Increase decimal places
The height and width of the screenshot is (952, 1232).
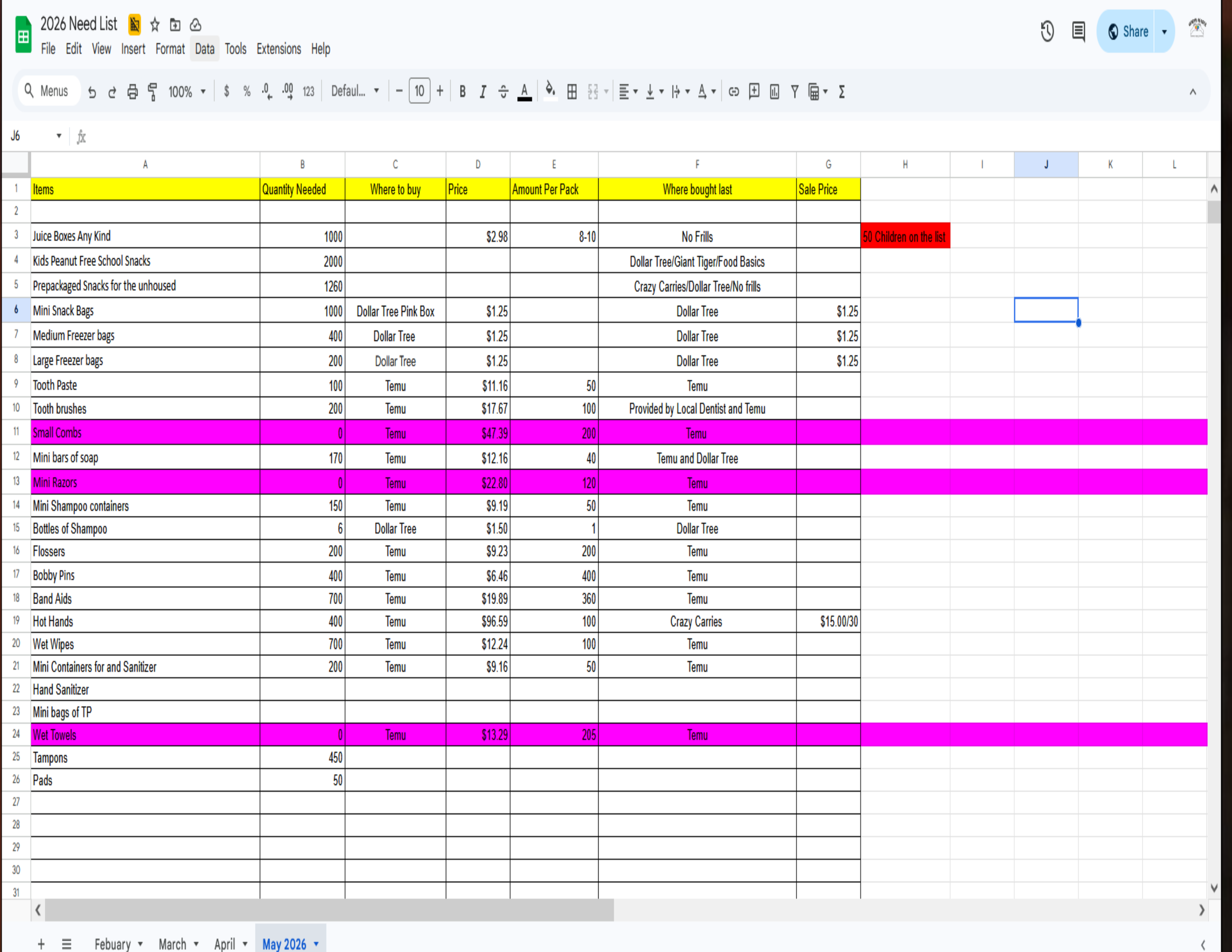point(288,91)
